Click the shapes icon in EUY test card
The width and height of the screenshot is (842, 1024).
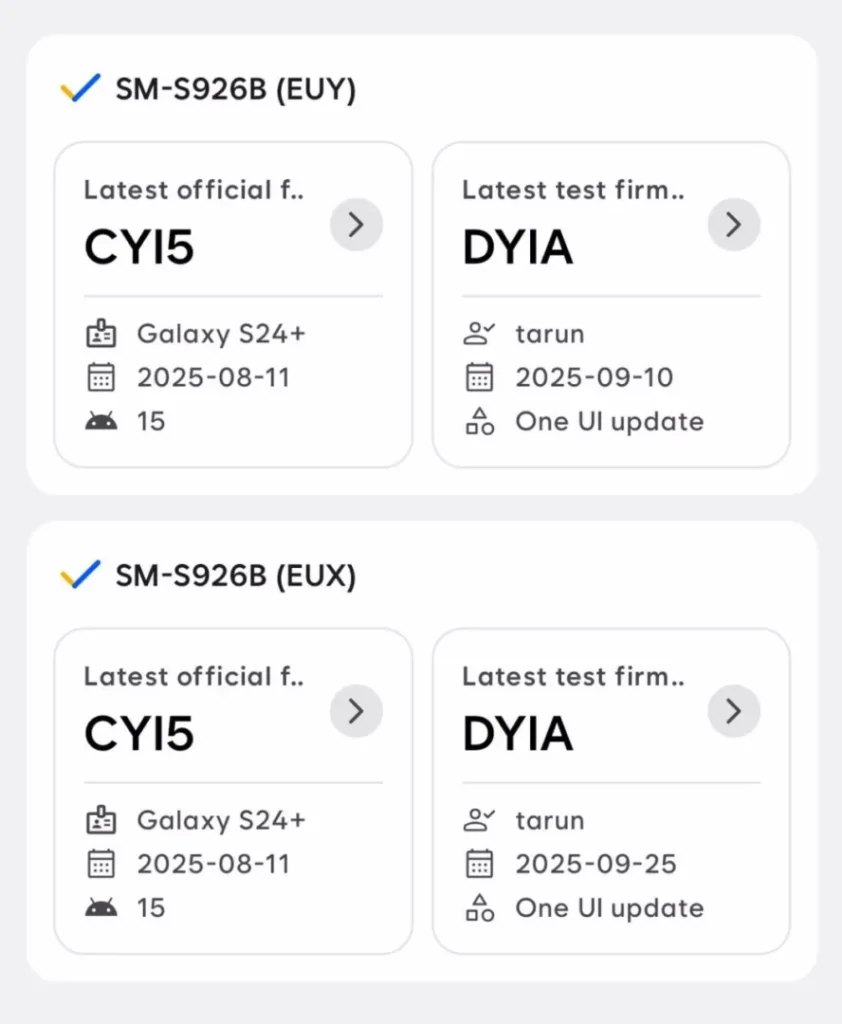pyautogui.click(x=480, y=421)
